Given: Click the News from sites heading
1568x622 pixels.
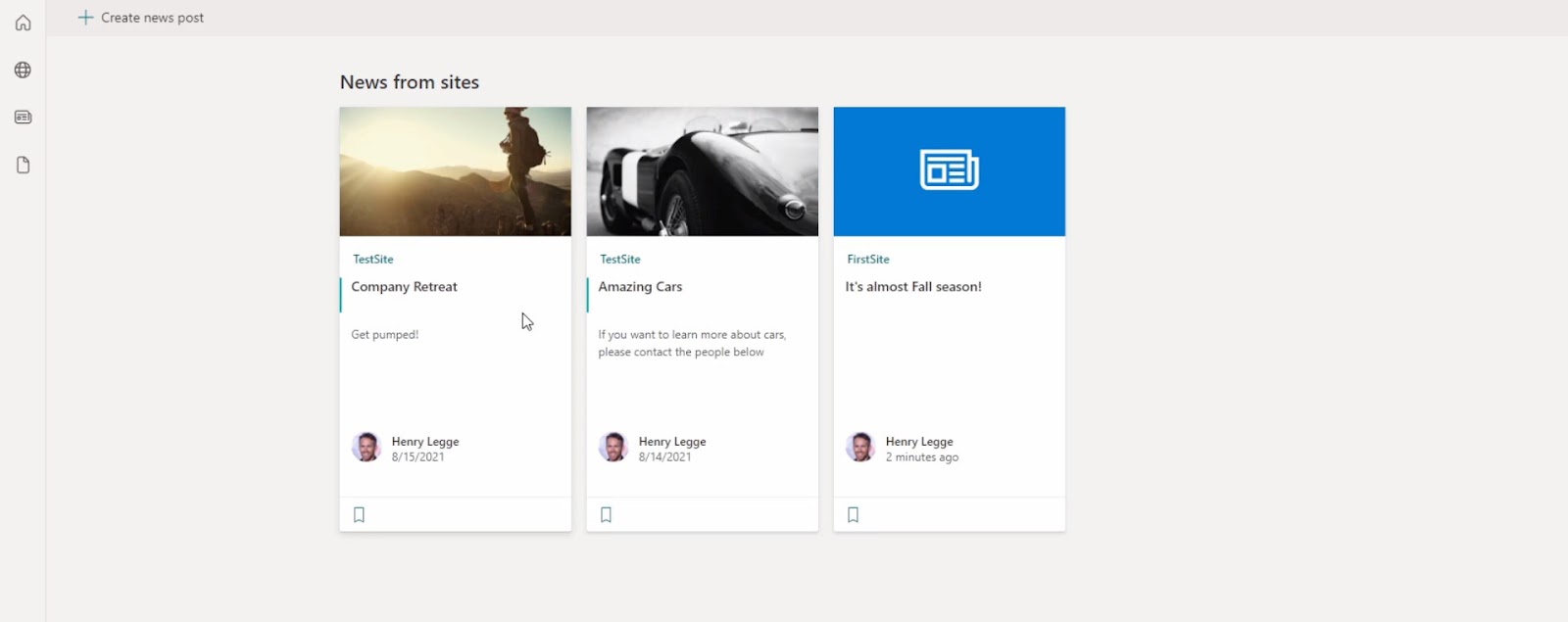Looking at the screenshot, I should pos(410,82).
